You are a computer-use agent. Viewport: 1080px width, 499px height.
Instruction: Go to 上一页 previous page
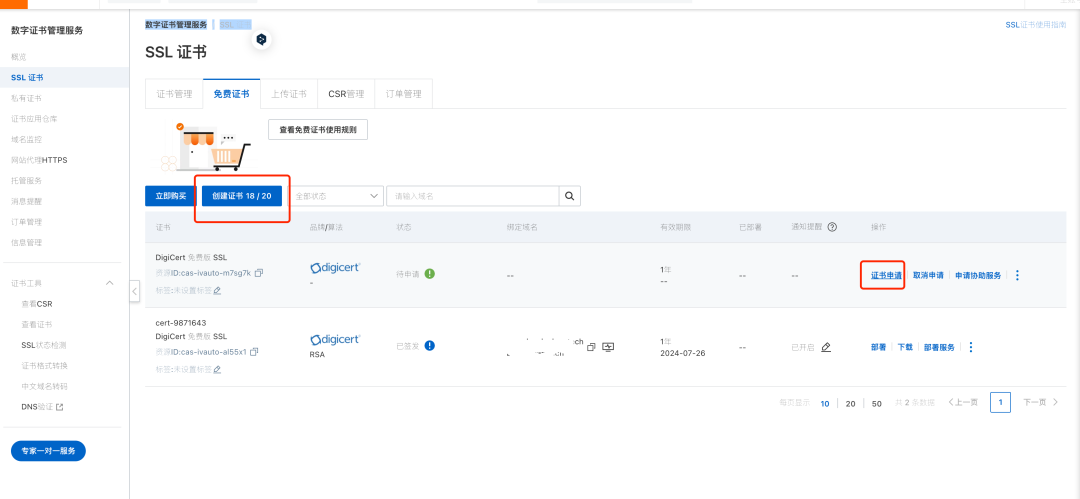[x=963, y=403]
